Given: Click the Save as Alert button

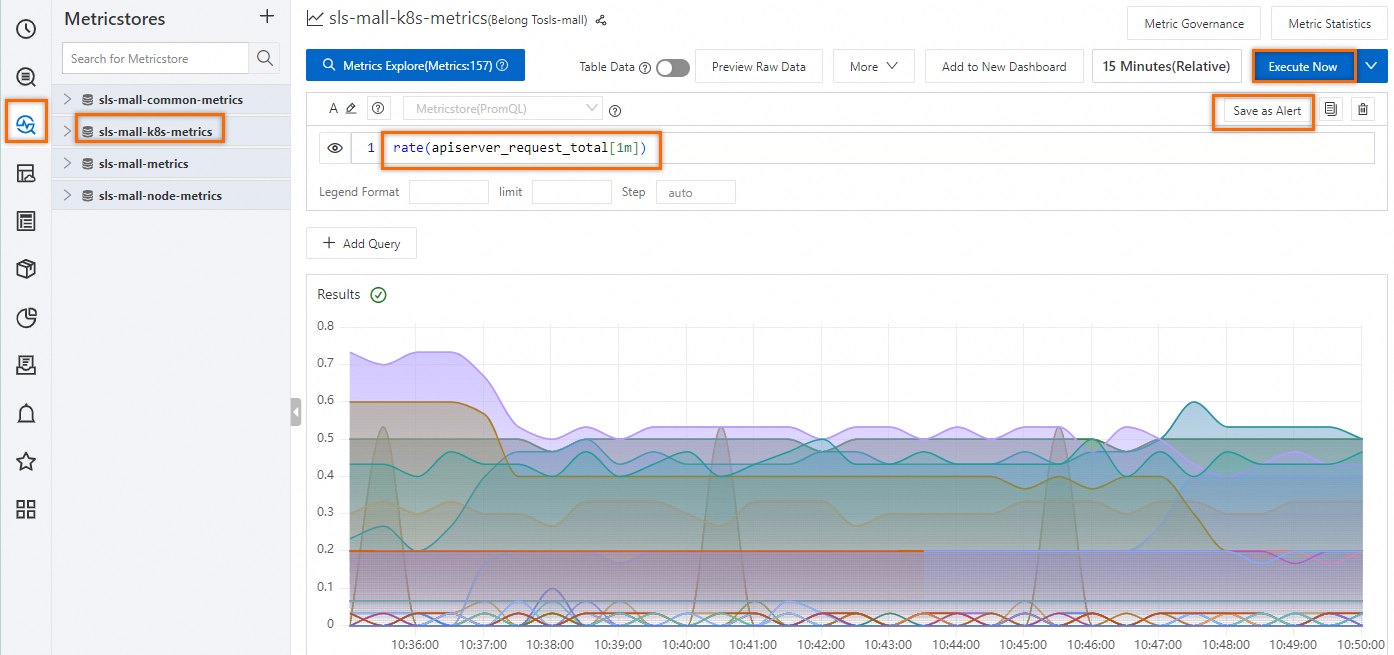Looking at the screenshot, I should point(1267,111).
